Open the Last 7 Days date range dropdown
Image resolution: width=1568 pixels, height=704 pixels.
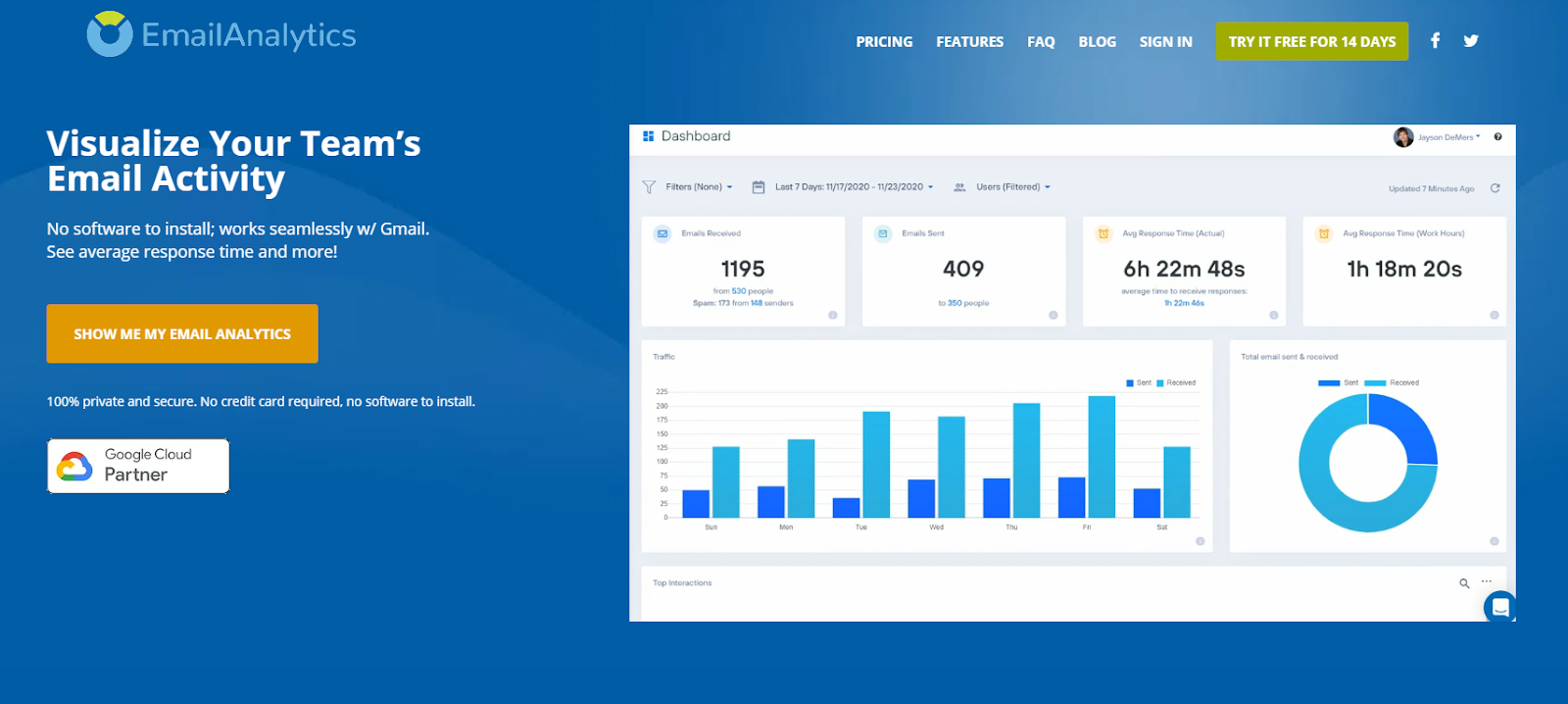853,187
